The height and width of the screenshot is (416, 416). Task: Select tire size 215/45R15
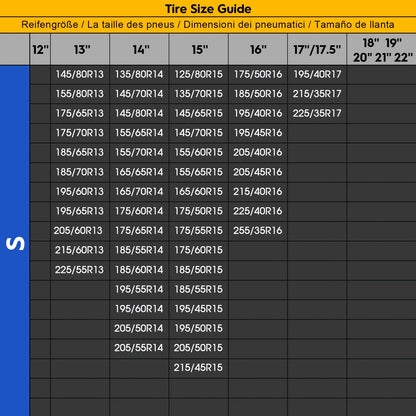coord(198,367)
